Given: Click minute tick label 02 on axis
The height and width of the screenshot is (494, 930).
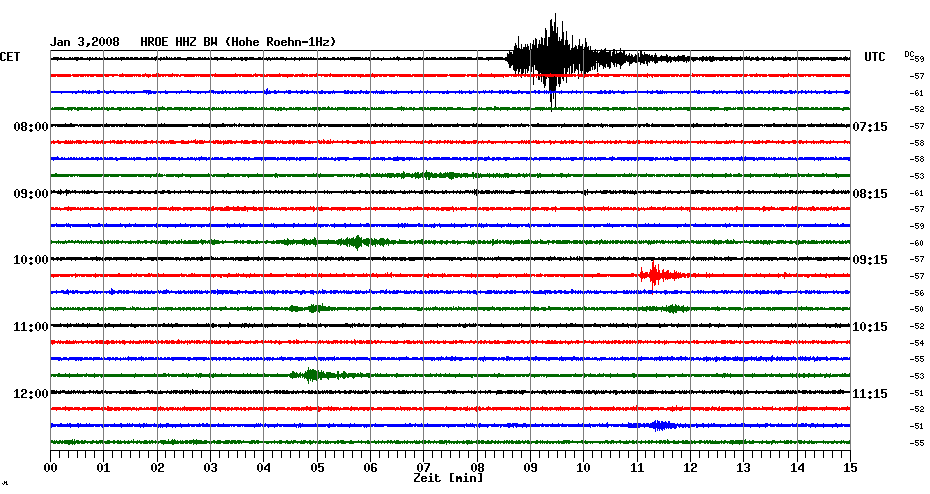Looking at the screenshot, I should [x=157, y=468].
